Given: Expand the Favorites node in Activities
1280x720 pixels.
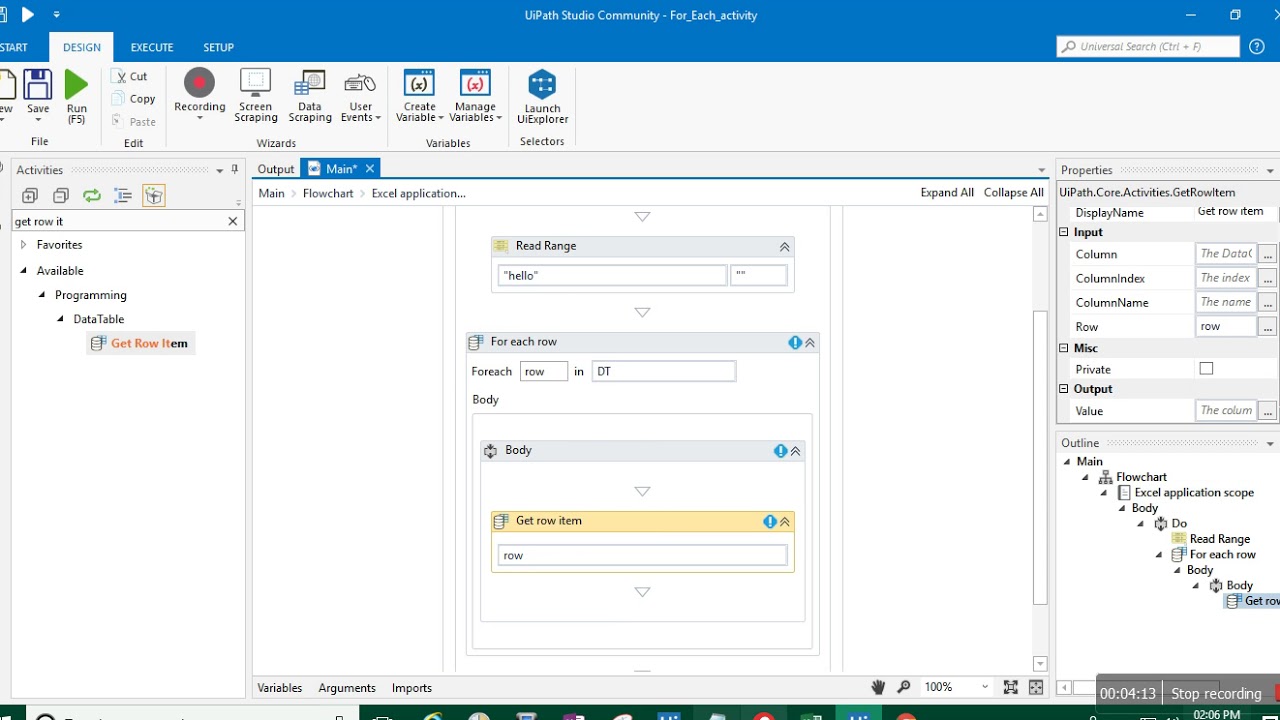Looking at the screenshot, I should pyautogui.click(x=23, y=245).
